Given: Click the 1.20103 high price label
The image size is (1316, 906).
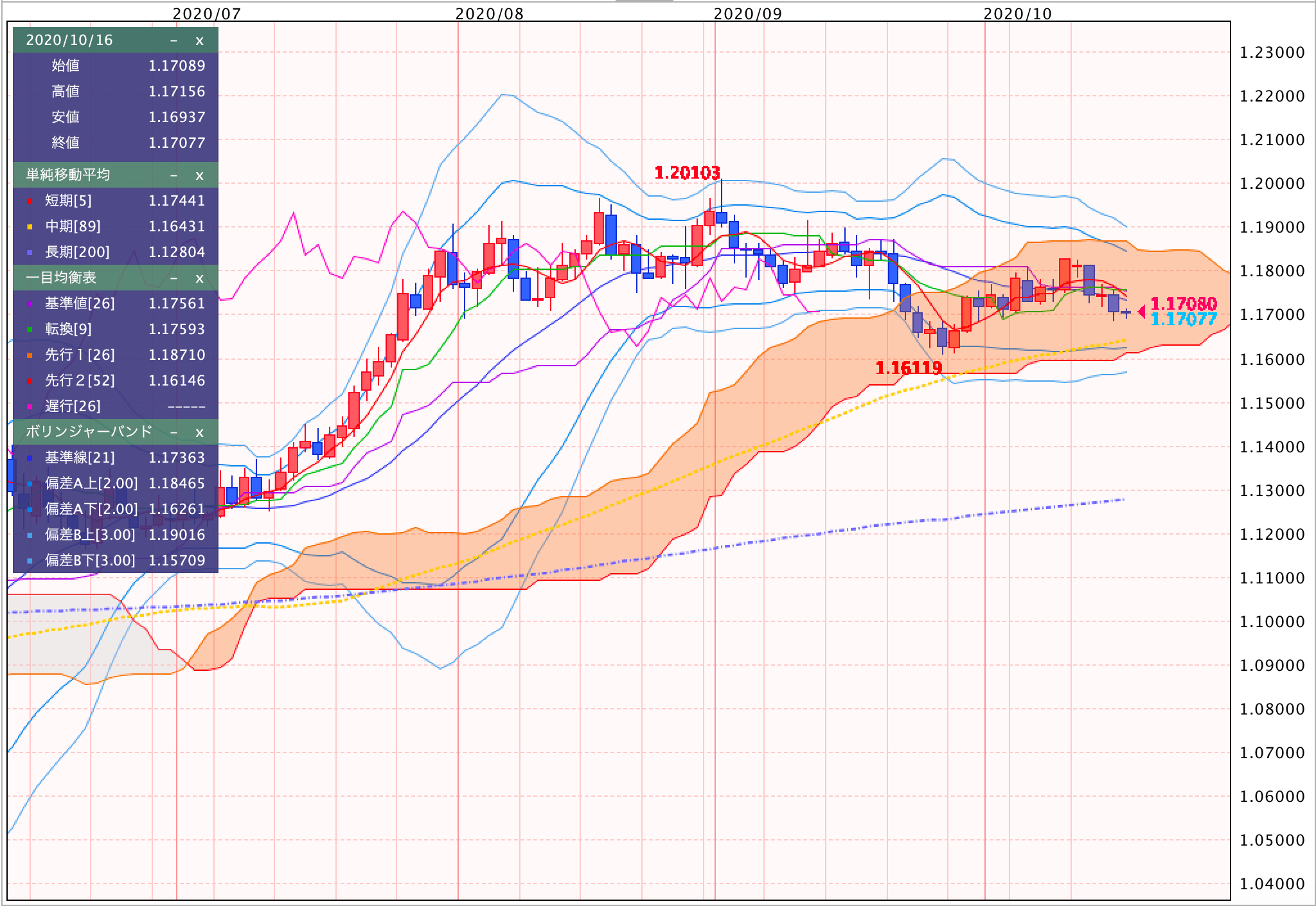Looking at the screenshot, I should (687, 173).
